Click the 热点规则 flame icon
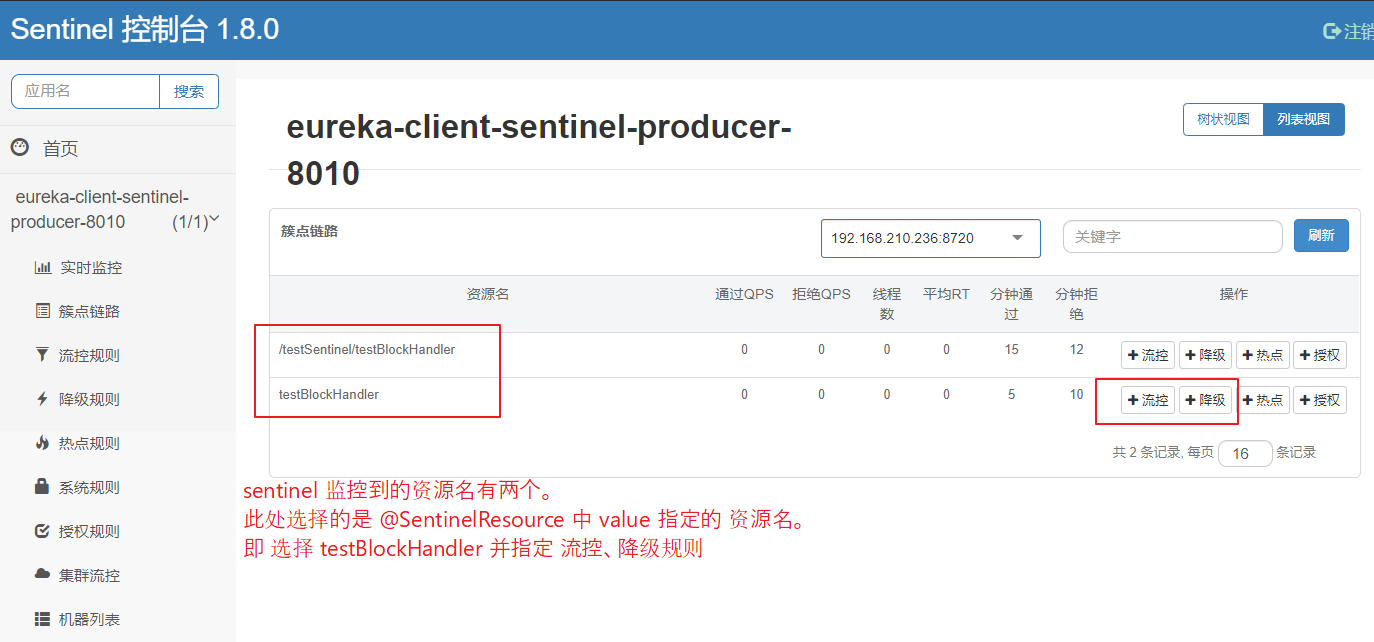1374x642 pixels. (x=42, y=443)
